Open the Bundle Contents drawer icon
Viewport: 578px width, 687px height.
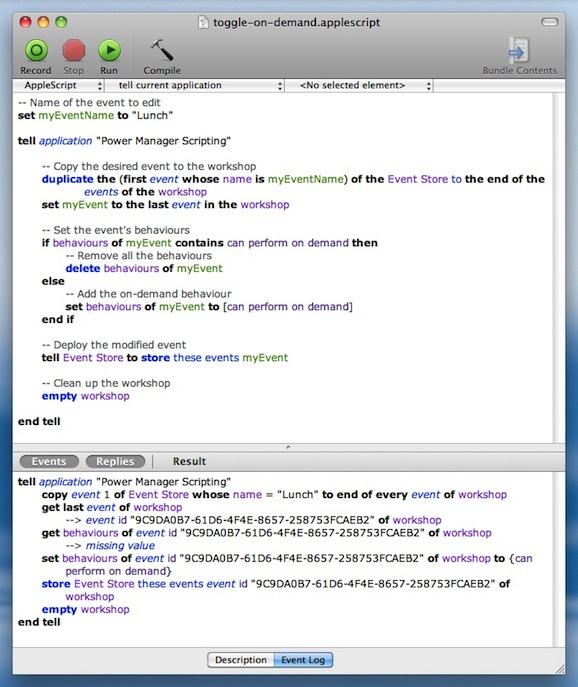coord(519,50)
